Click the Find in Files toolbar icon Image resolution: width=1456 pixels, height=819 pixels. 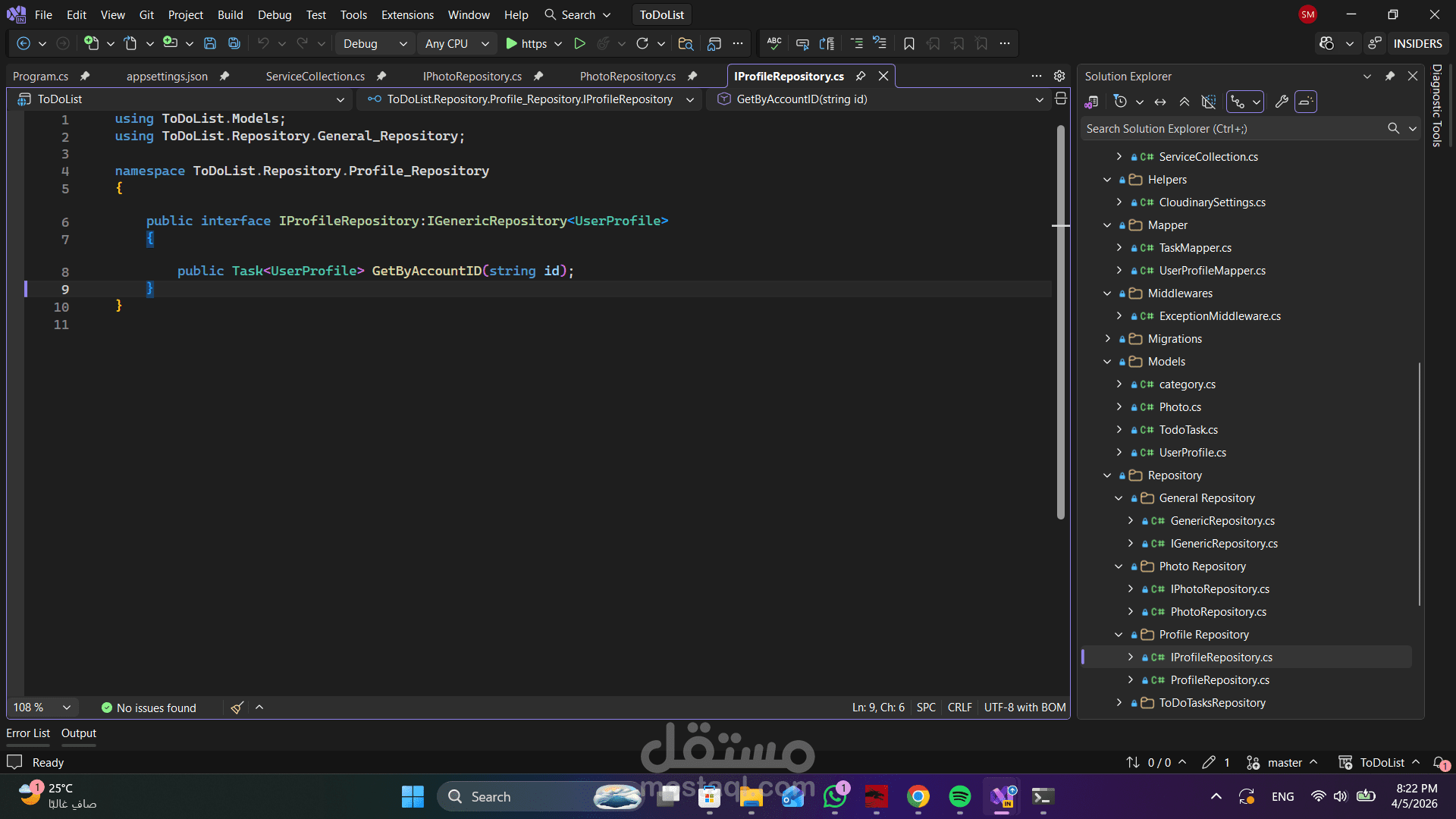686,44
